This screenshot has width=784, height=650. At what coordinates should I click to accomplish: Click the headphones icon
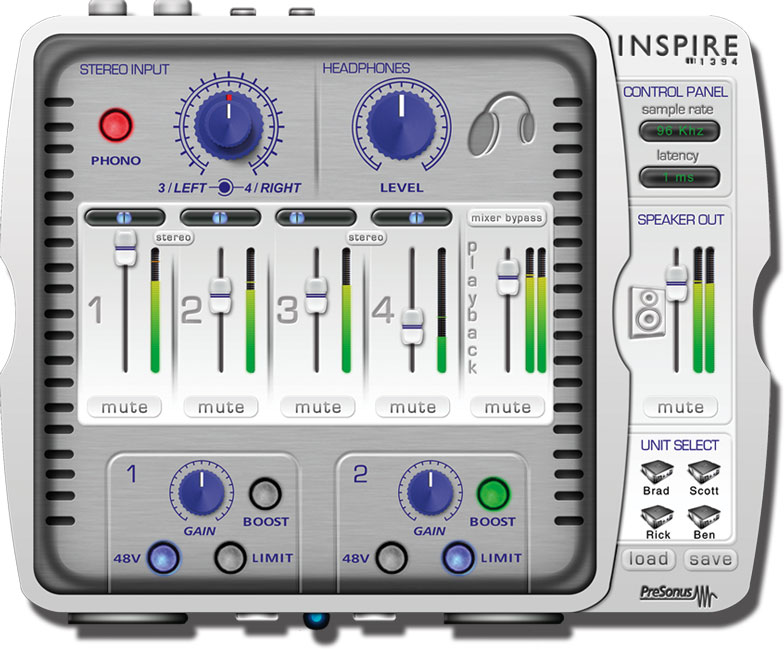tap(502, 124)
